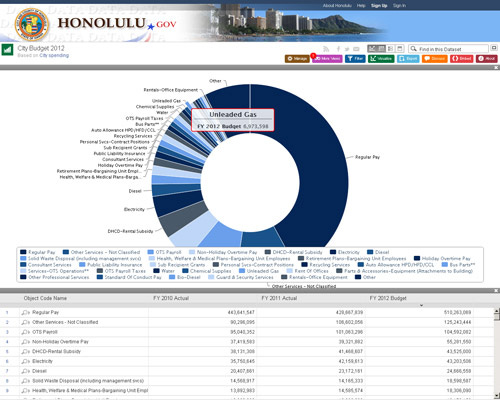This screenshot has width=500, height=400.
Task: Click row number 7 link
Action: click(x=7, y=371)
